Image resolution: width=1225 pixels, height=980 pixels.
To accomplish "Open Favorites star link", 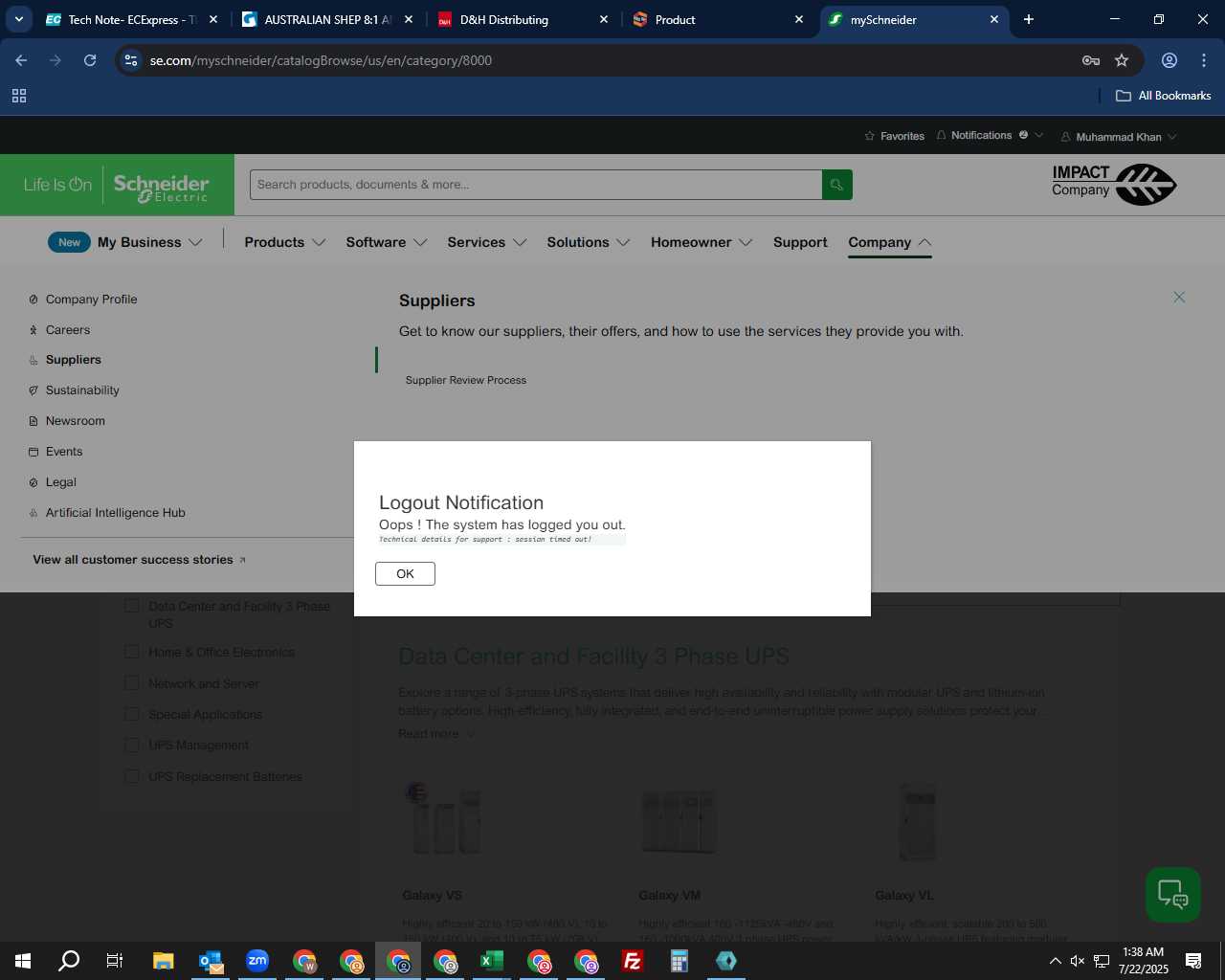I will click(894, 136).
